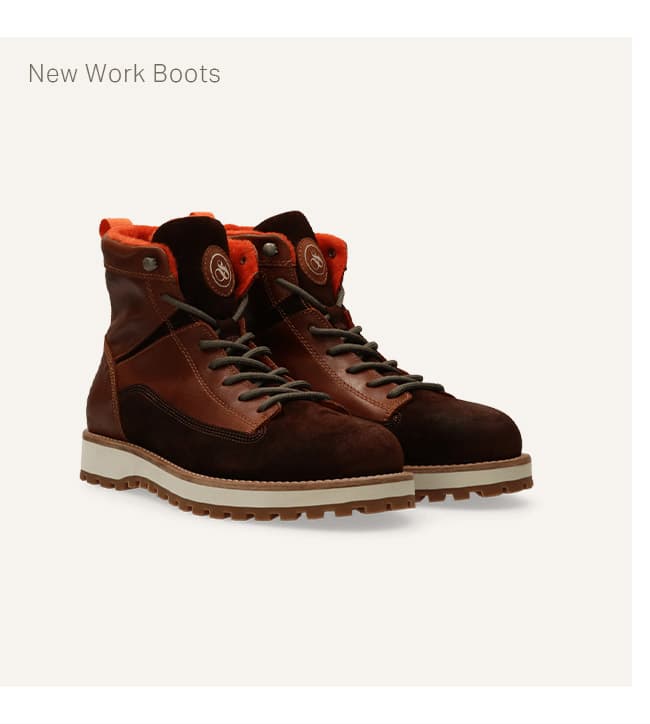Select the metal eyelet on right boot collar
Screen dimensions: 650x724
(270, 249)
